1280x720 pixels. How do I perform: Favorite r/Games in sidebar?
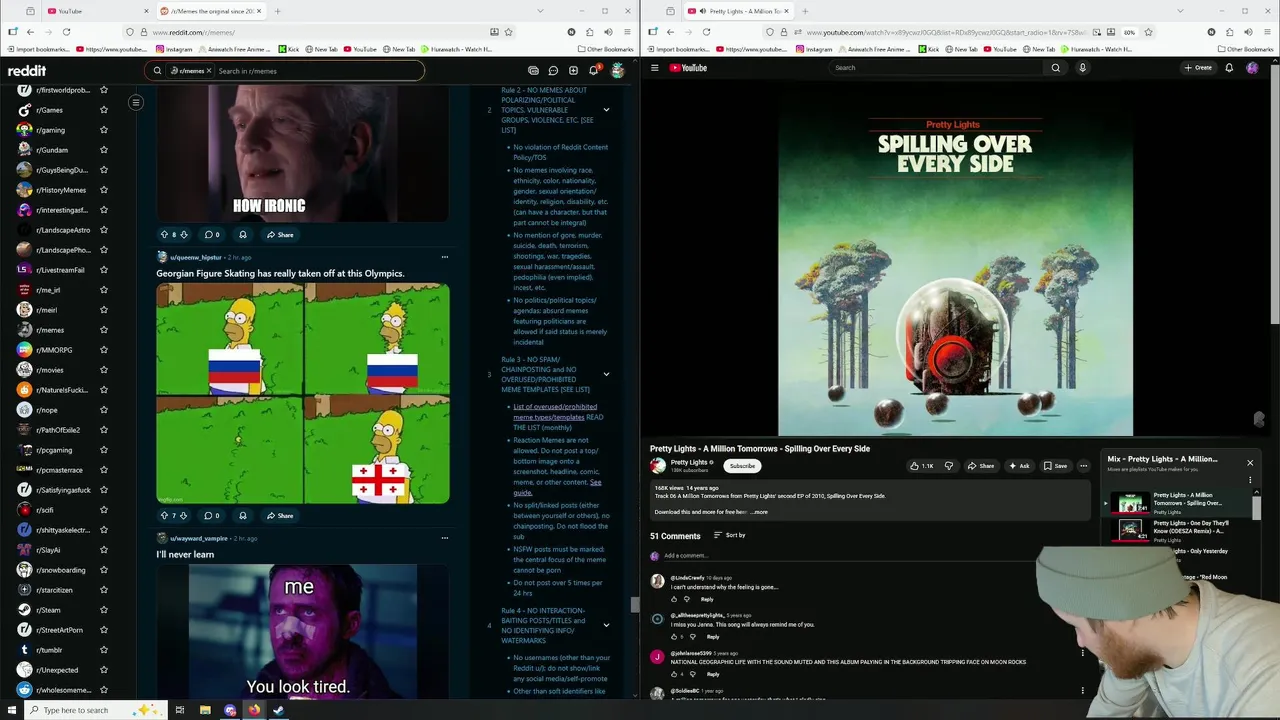(104, 110)
